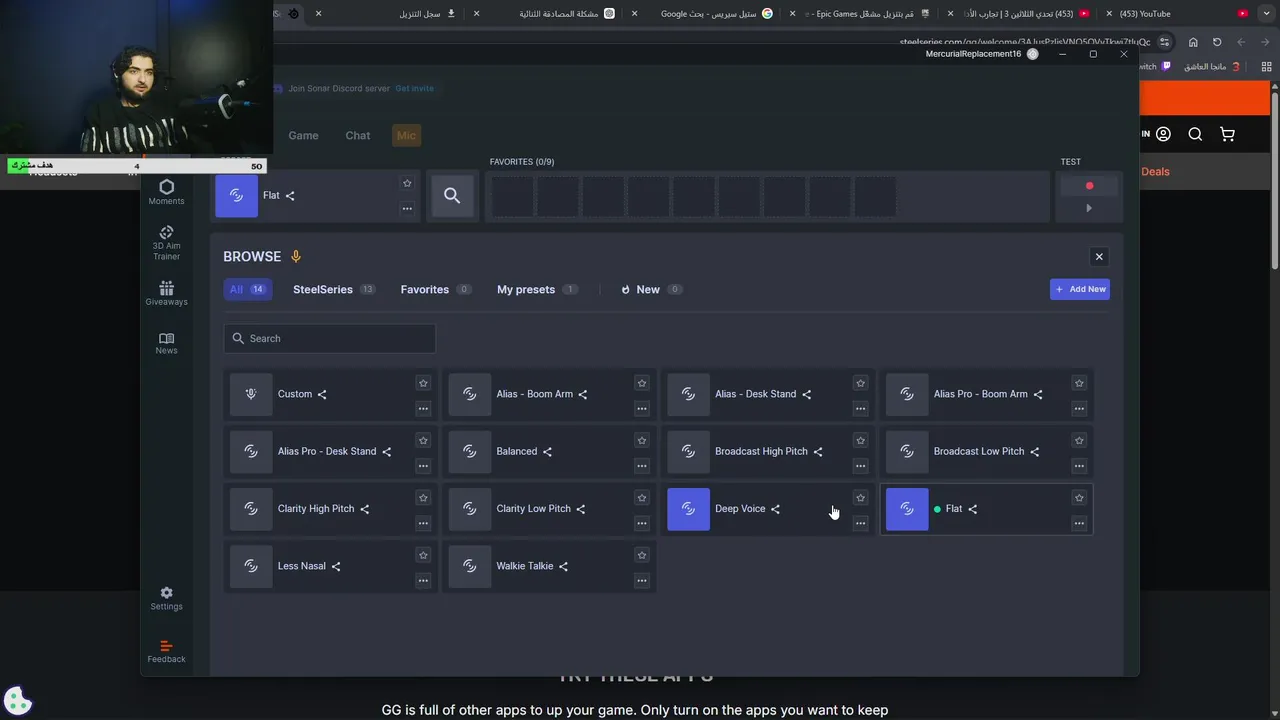Viewport: 1280px width, 720px height.
Task: Open more options for Clarity Low Pitch
Action: point(642,523)
